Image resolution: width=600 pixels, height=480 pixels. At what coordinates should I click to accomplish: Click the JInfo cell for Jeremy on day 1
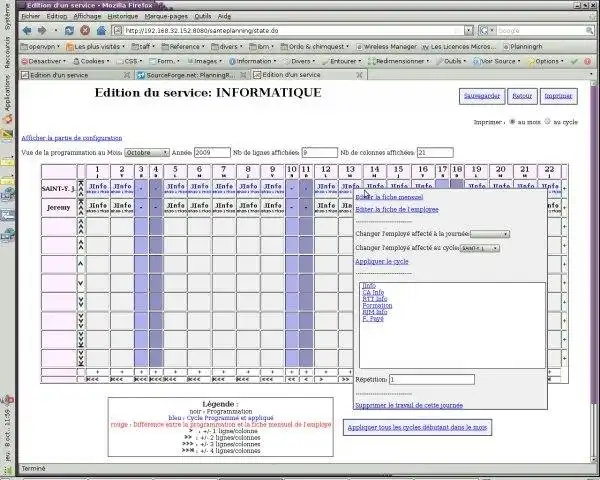tap(98, 207)
